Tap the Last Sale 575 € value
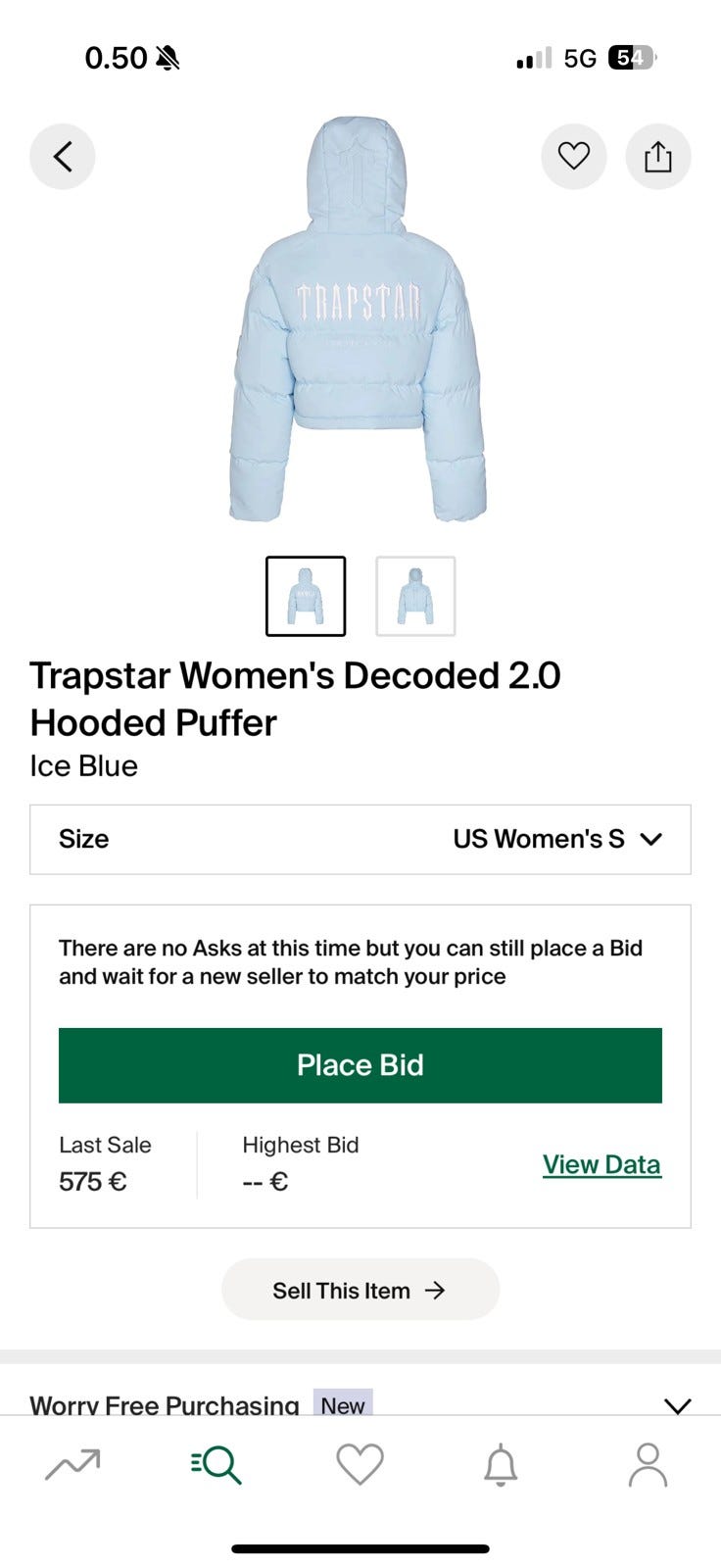The width and height of the screenshot is (721, 1568). [93, 1182]
